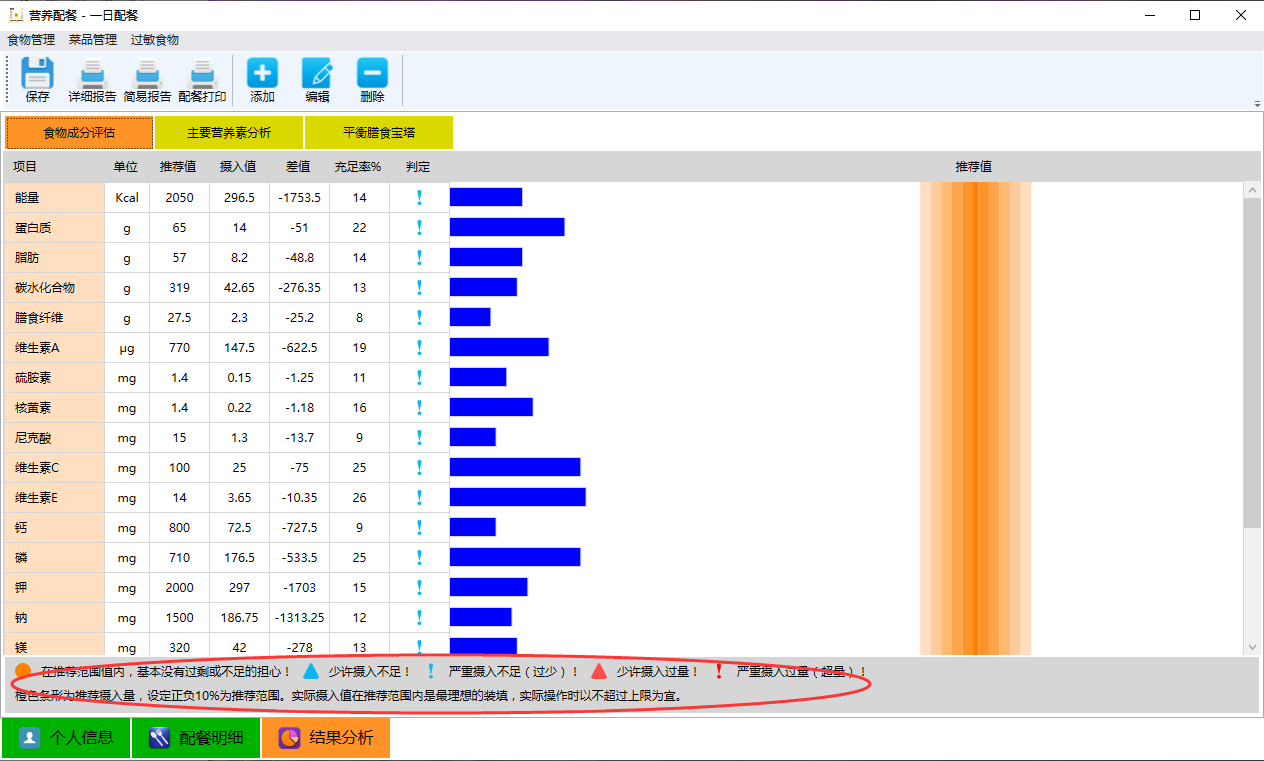Image resolution: width=1264 pixels, height=761 pixels.
Task: Go to the 个人信息 section
Action: click(66, 738)
